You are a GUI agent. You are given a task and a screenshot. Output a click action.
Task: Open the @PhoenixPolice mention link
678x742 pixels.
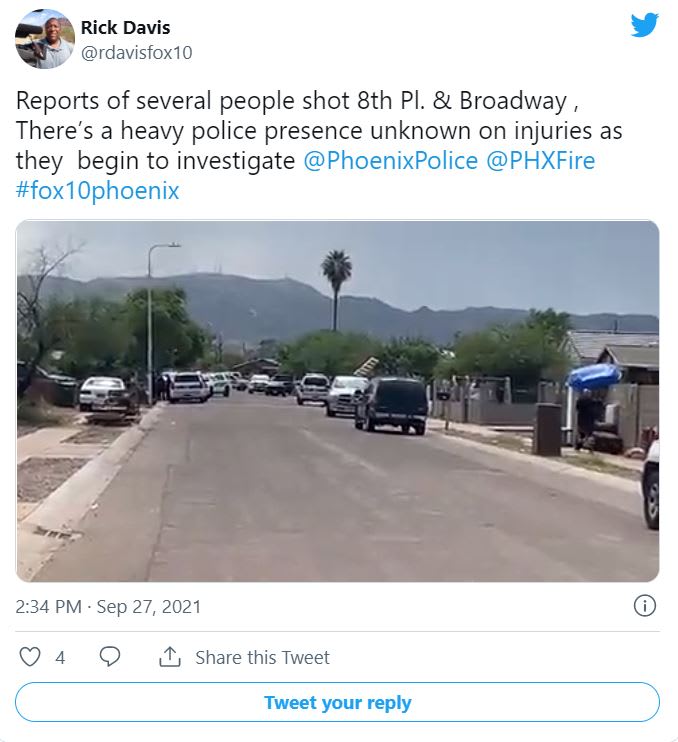coord(390,160)
